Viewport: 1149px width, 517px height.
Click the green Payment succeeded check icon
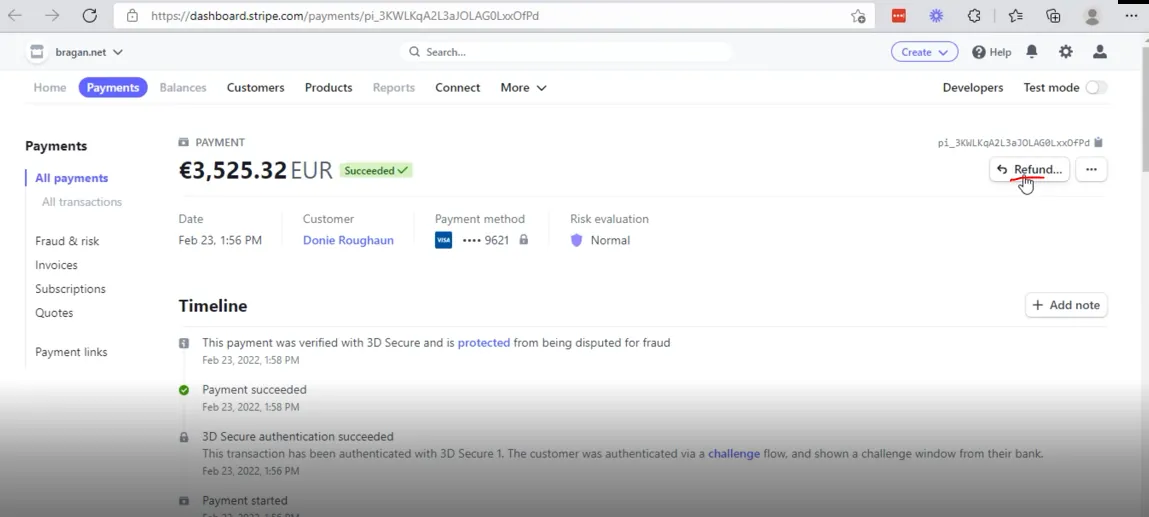point(184,390)
